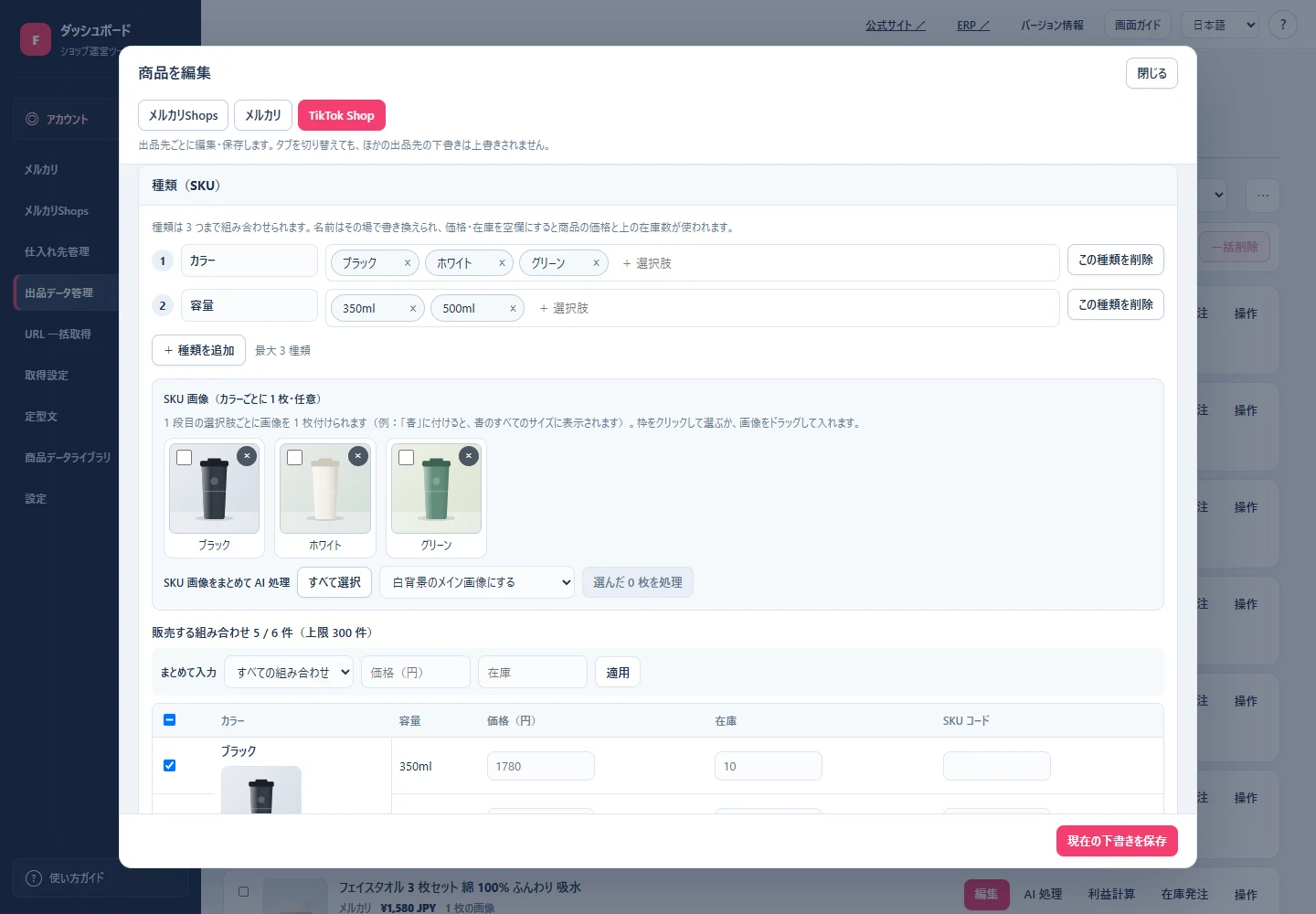
Task: Switch to the メルカリ tab
Action: click(x=263, y=115)
